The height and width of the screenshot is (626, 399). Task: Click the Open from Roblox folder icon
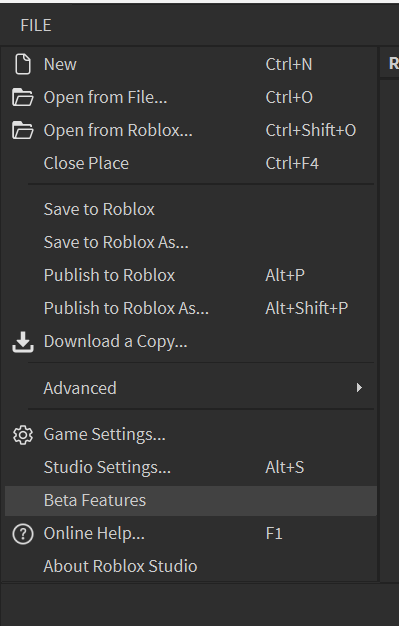coord(23,131)
